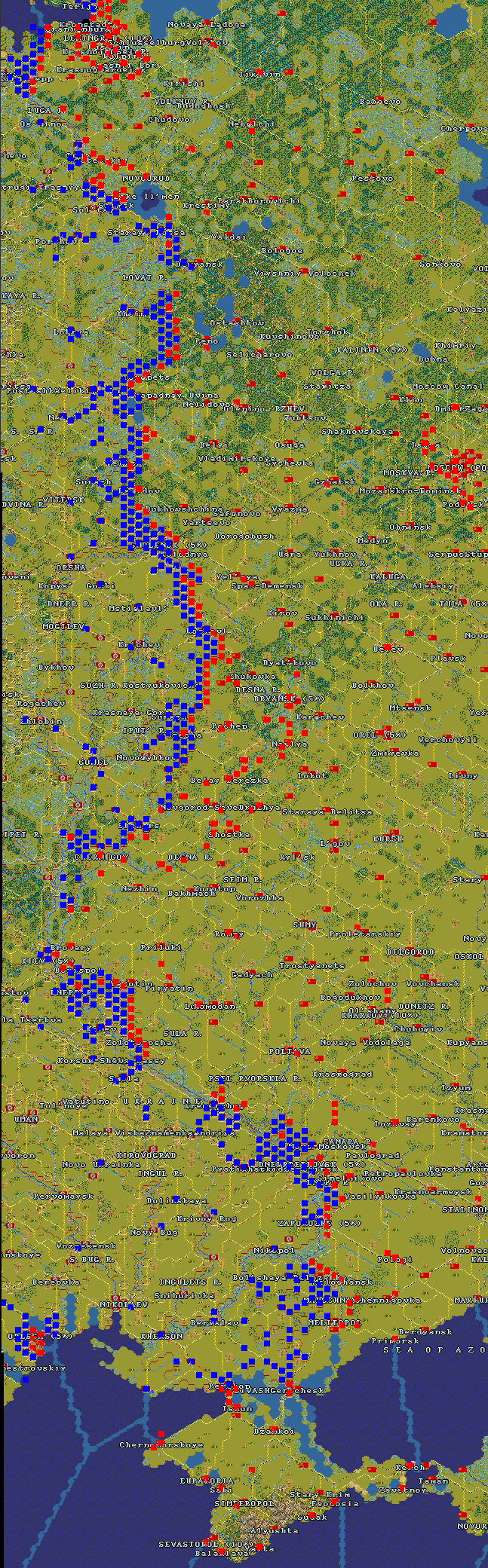Pick the MOGILEV city label

63,626
